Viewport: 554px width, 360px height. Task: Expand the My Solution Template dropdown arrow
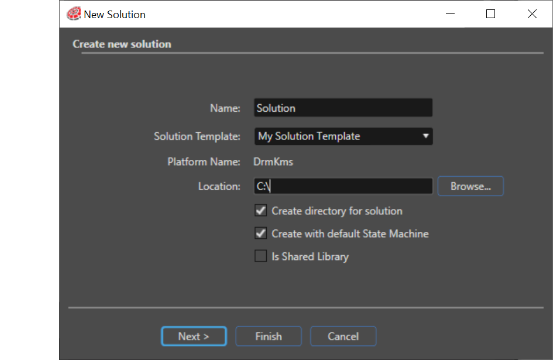click(x=425, y=136)
